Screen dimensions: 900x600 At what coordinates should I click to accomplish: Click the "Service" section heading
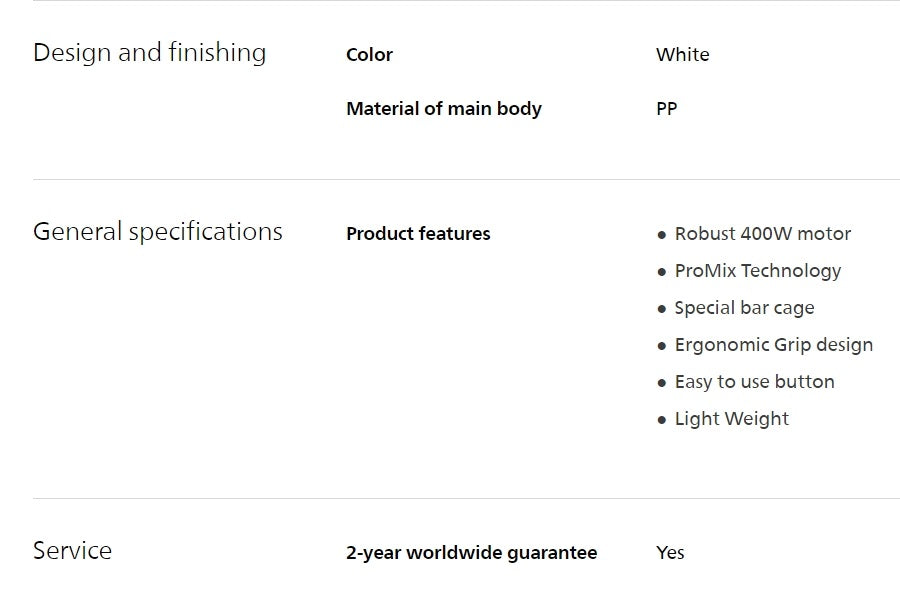[72, 551]
